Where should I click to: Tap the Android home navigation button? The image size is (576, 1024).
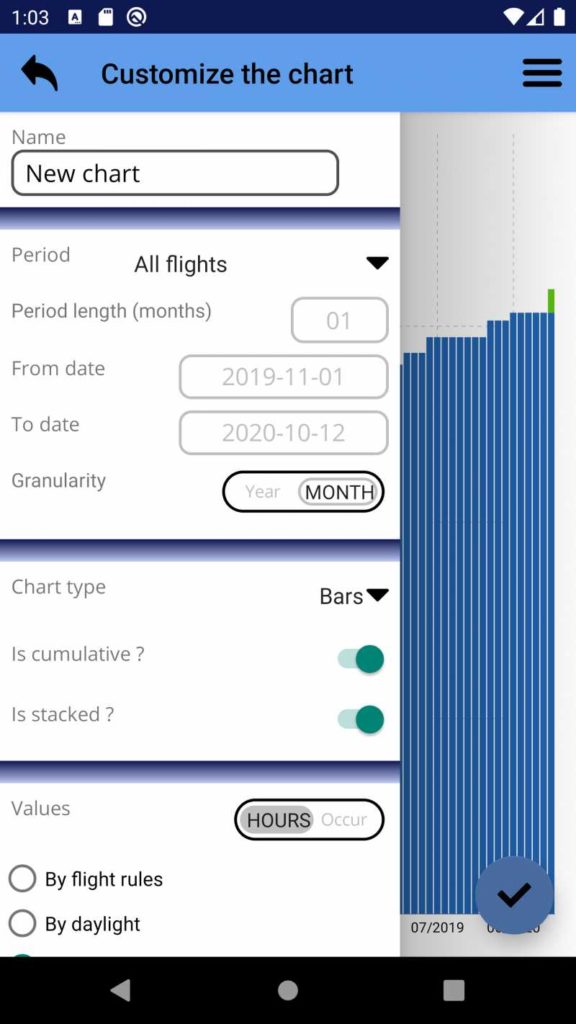287,990
